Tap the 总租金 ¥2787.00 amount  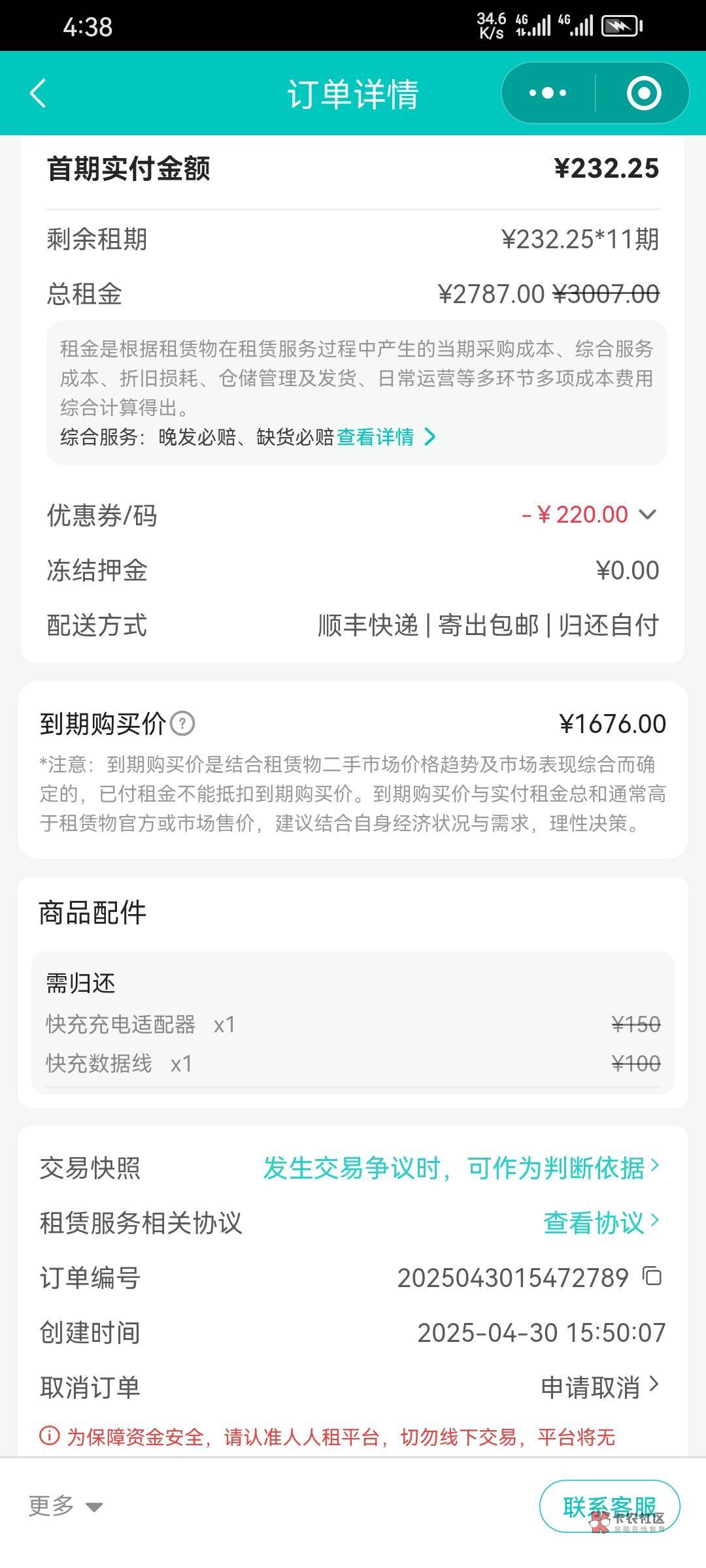tap(490, 294)
